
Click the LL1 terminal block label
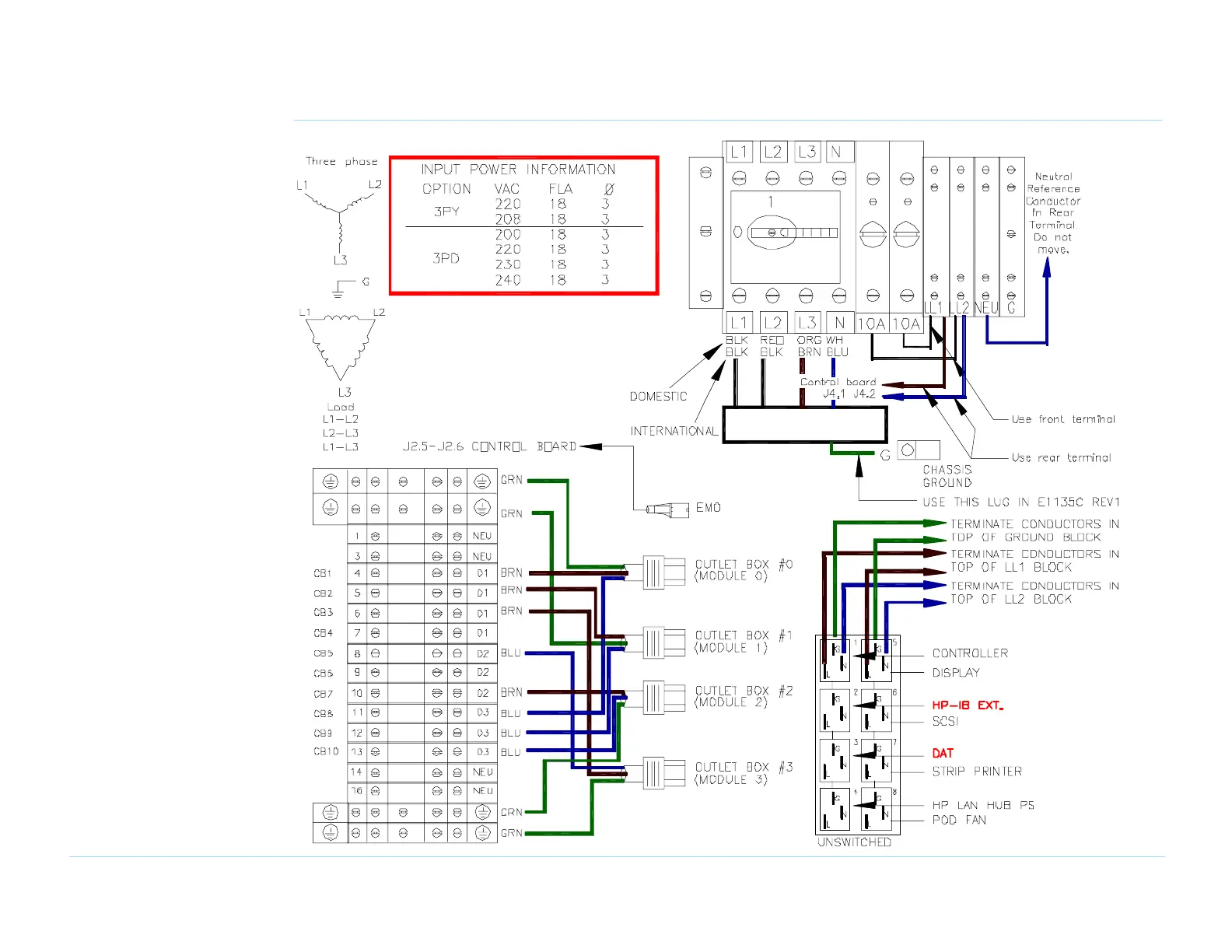[933, 308]
